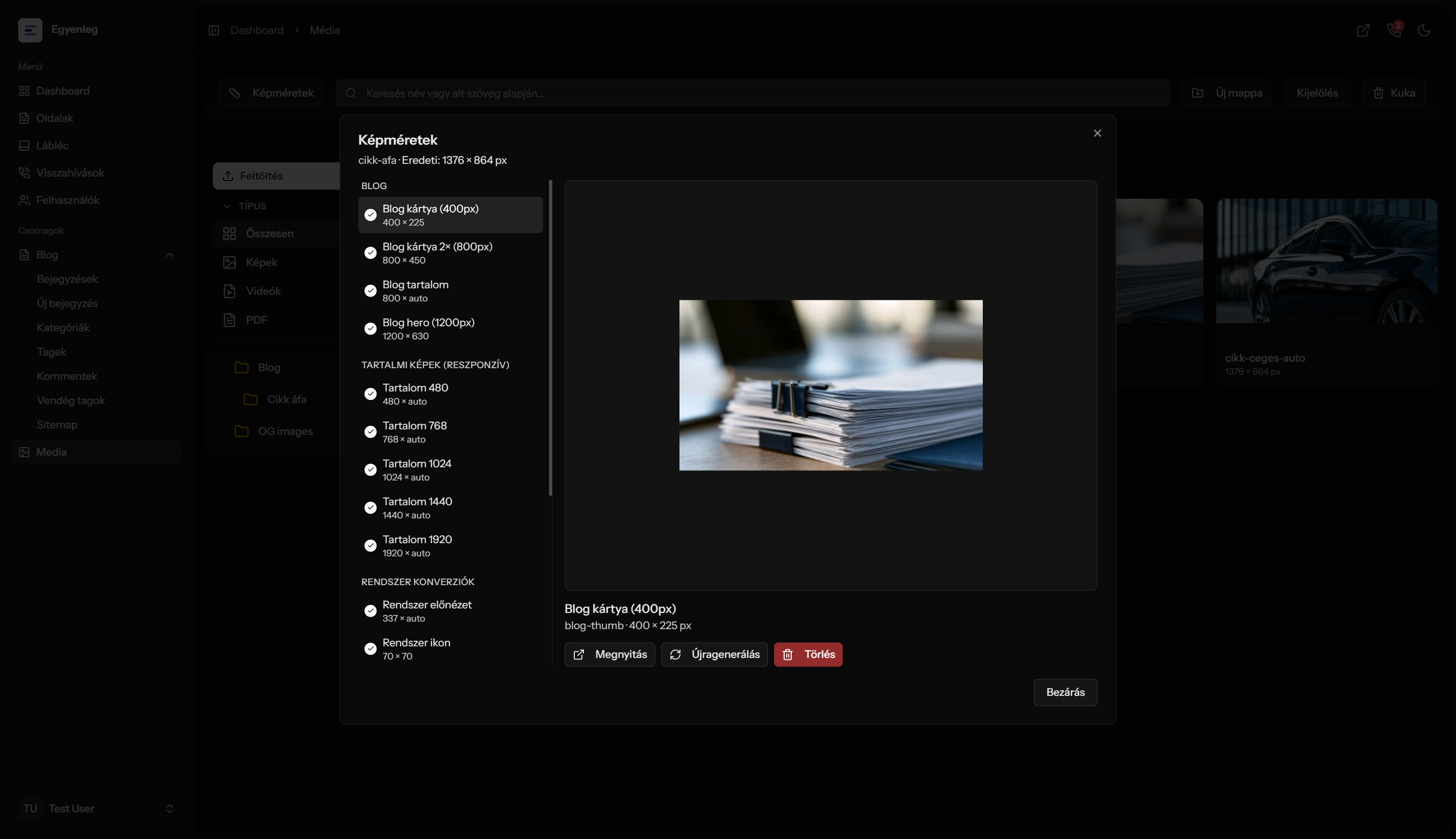
Task: Click the search input field
Action: coord(753,93)
